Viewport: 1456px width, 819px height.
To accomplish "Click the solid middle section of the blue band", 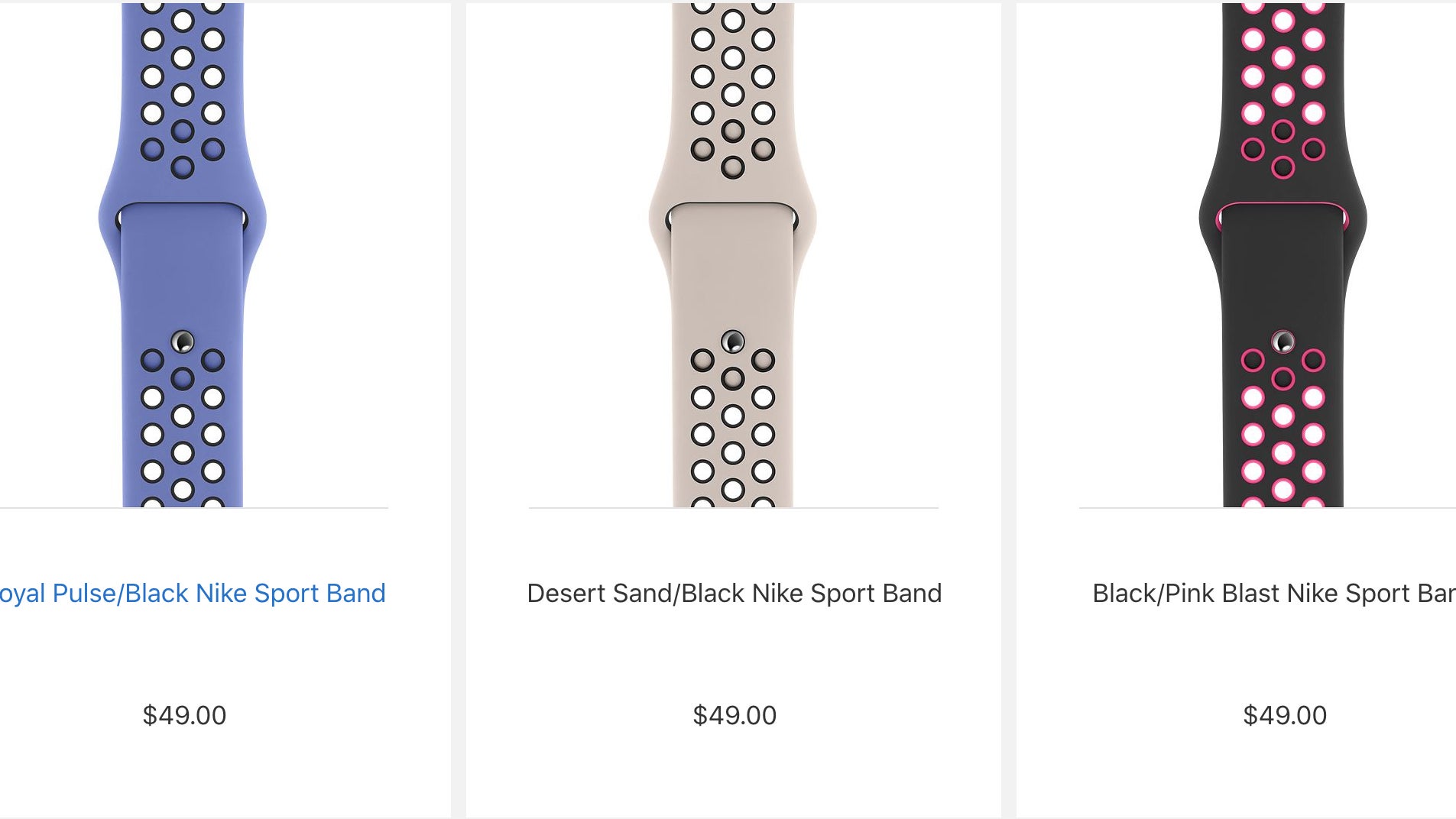I will coord(183,275).
